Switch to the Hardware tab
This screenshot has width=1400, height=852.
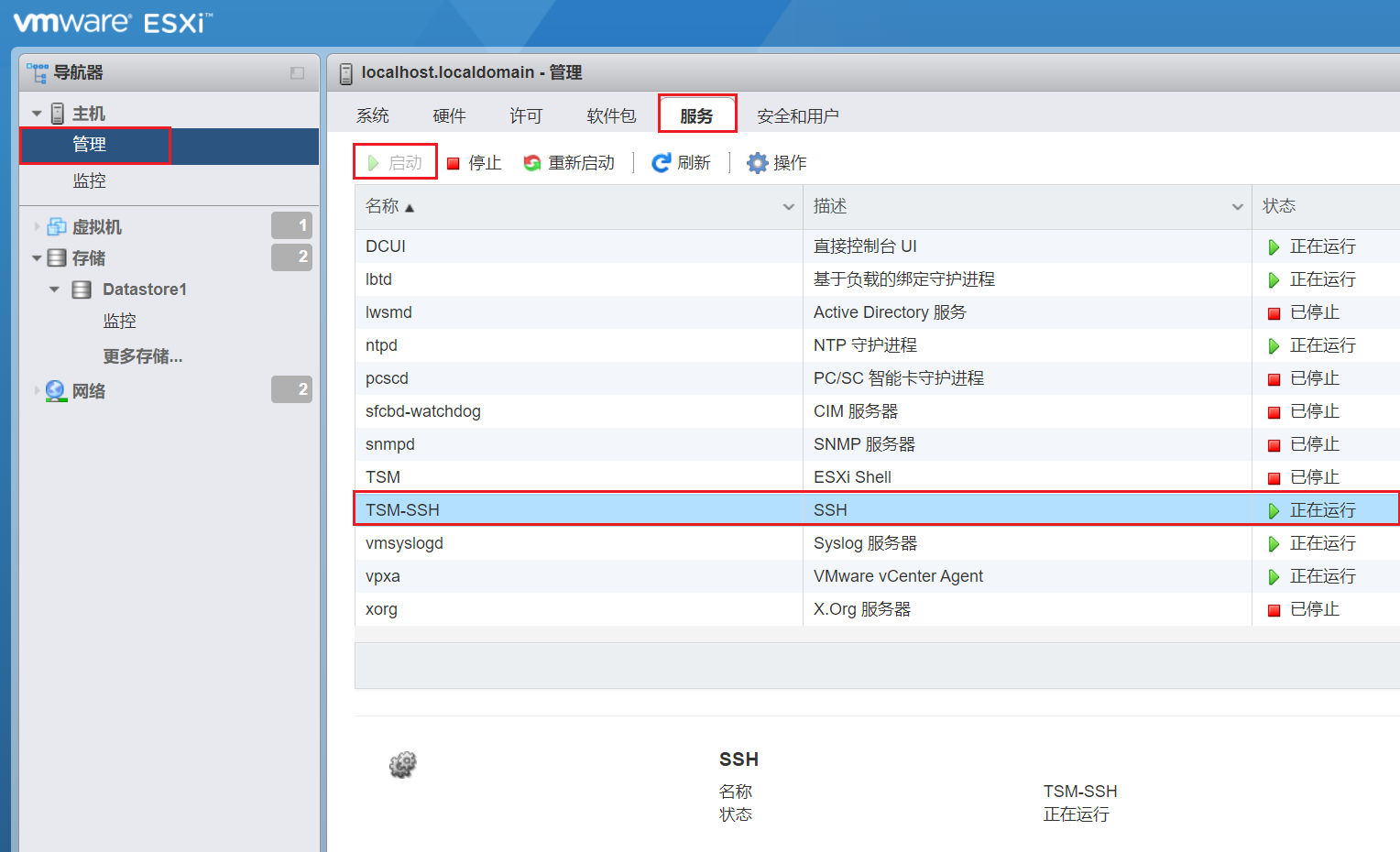[449, 116]
